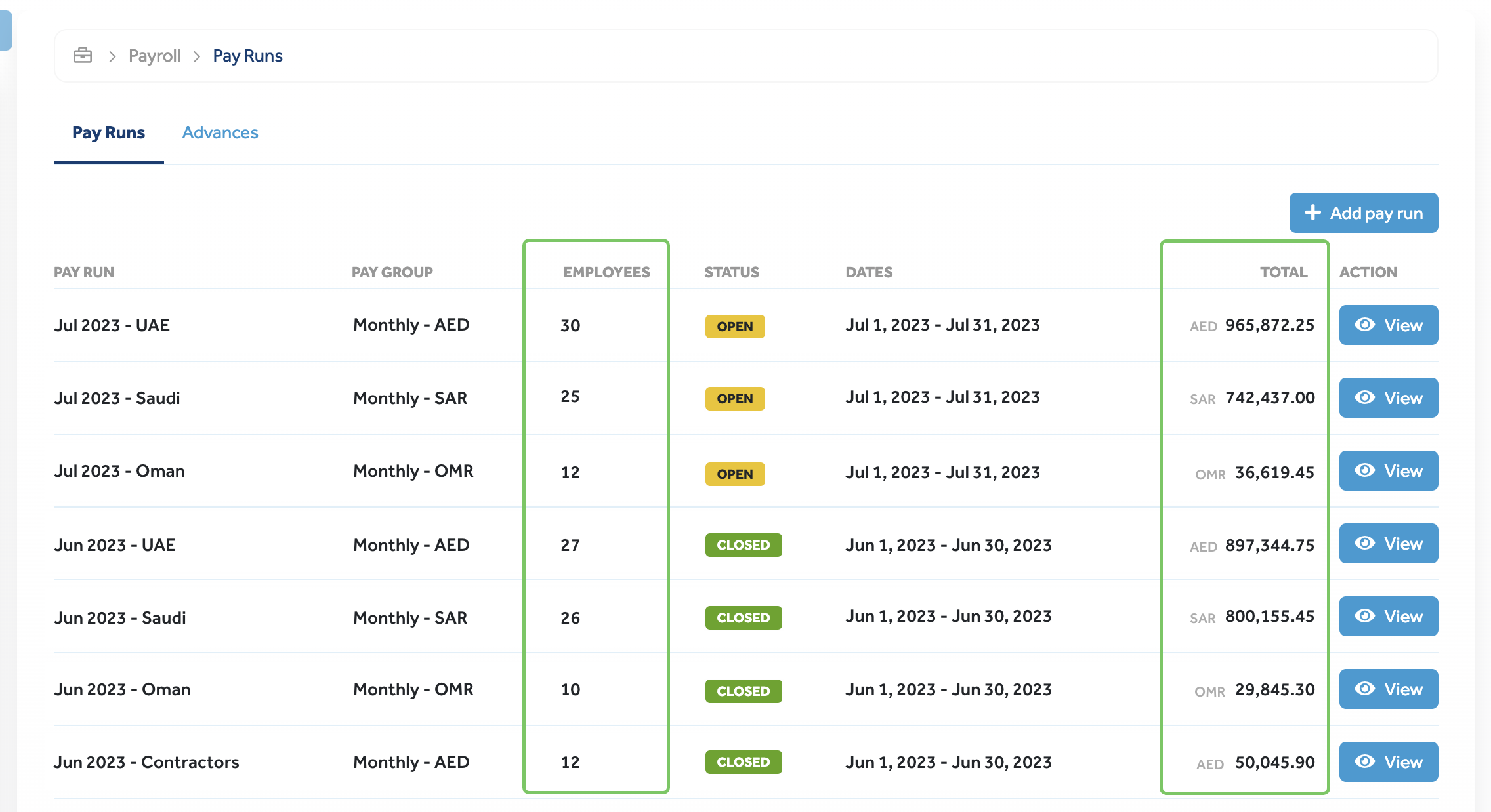Select the Jun 2023 - Contractors pay run name

point(146,762)
